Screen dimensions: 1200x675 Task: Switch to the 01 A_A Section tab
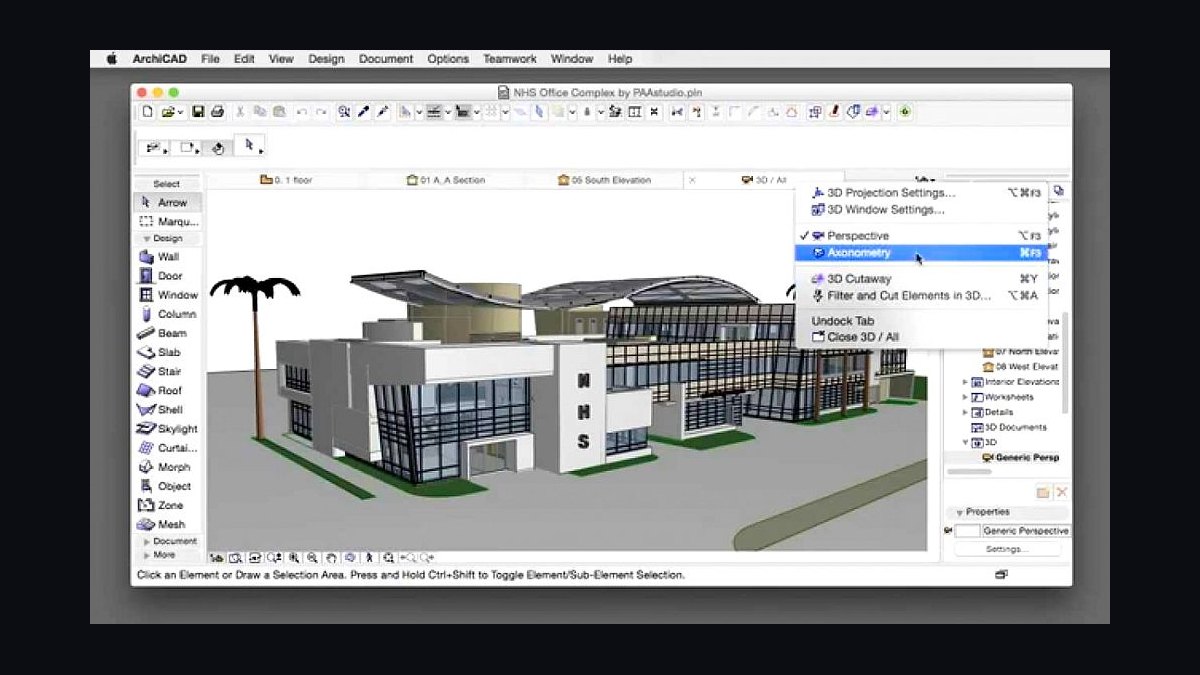(446, 180)
